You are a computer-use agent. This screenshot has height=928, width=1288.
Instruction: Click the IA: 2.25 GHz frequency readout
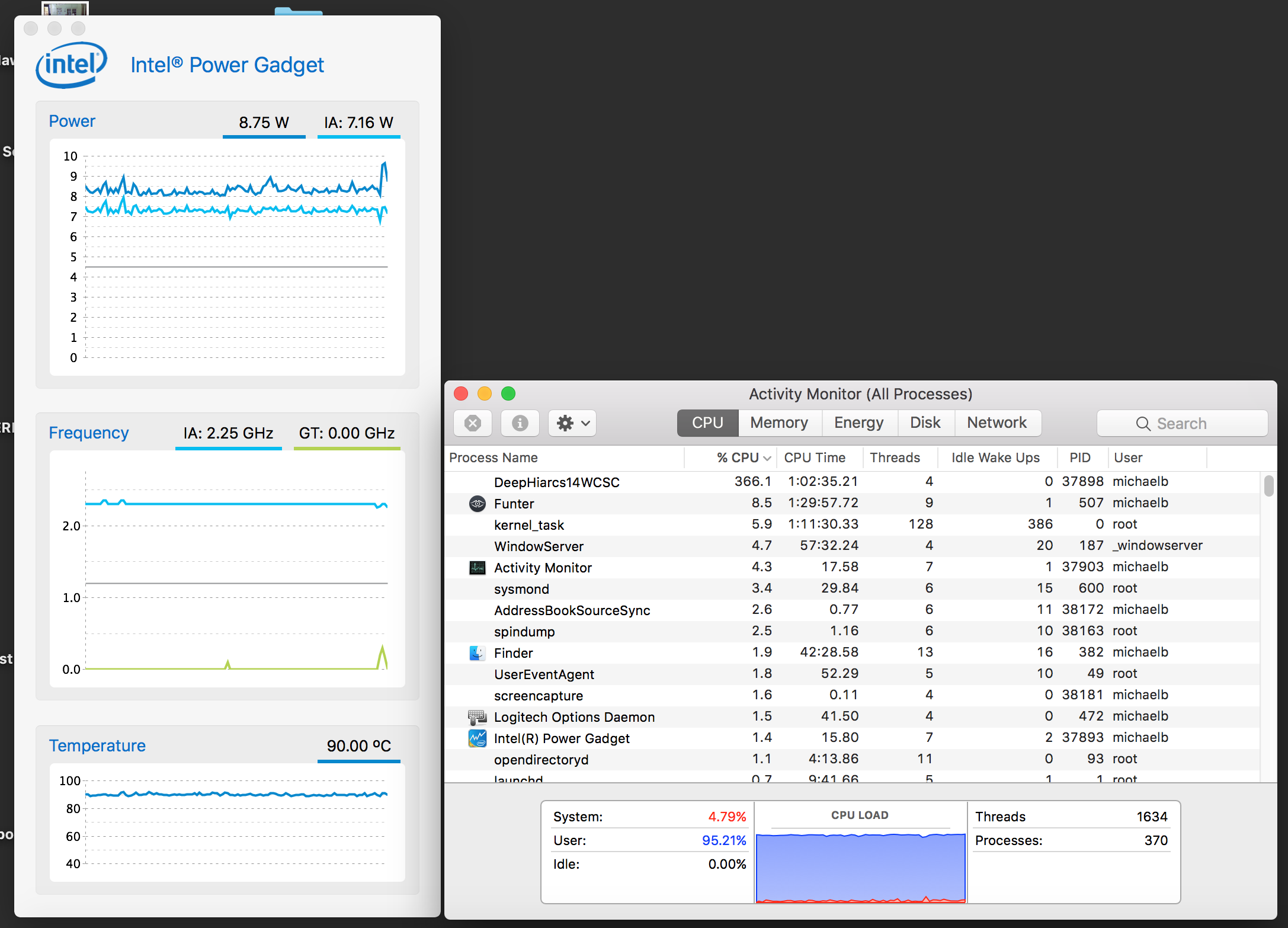[228, 433]
